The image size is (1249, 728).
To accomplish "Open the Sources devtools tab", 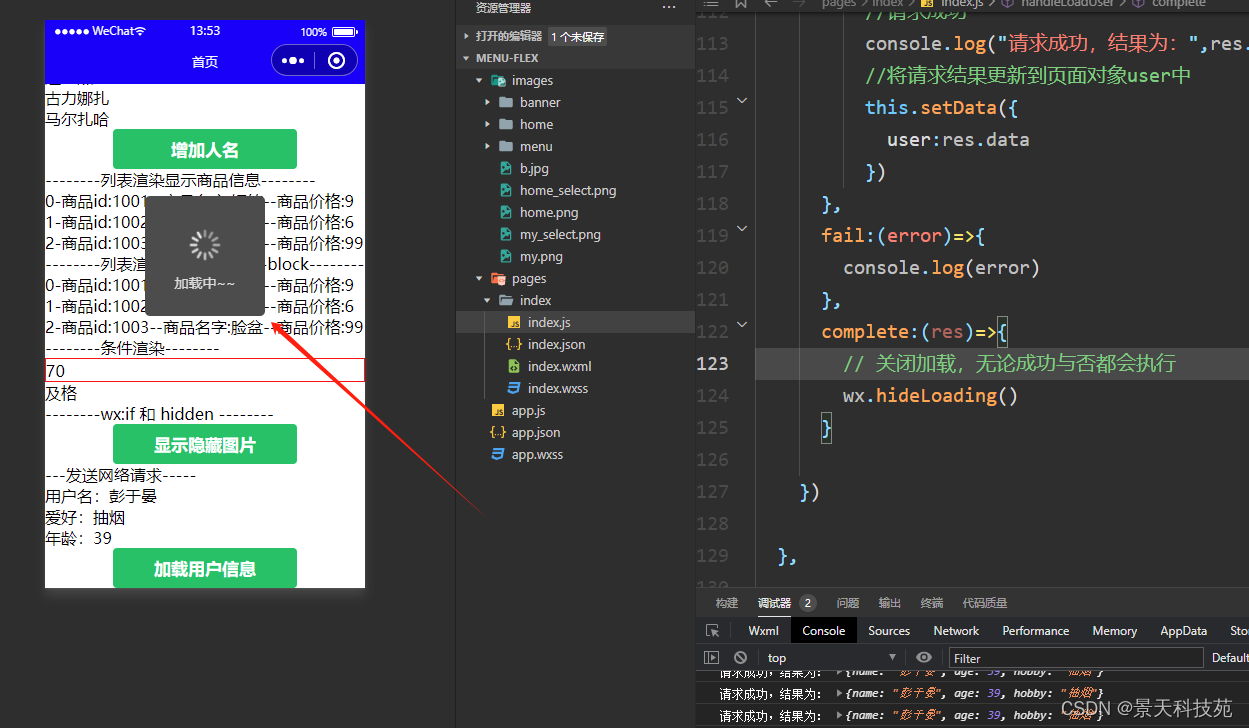I will [x=889, y=631].
